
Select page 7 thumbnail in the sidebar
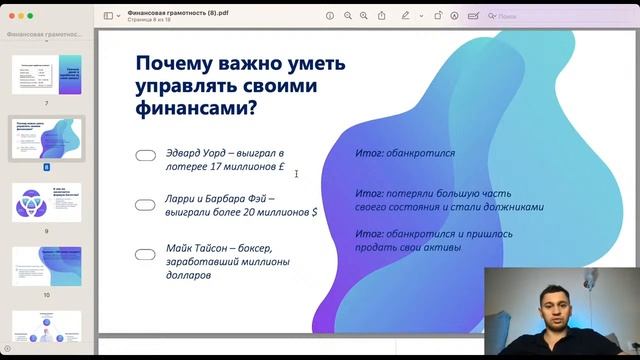click(x=47, y=75)
